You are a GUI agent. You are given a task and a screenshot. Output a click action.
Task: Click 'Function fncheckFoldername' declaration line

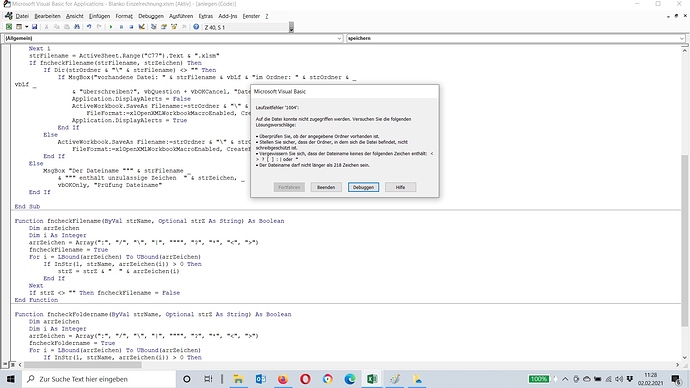coord(153,314)
